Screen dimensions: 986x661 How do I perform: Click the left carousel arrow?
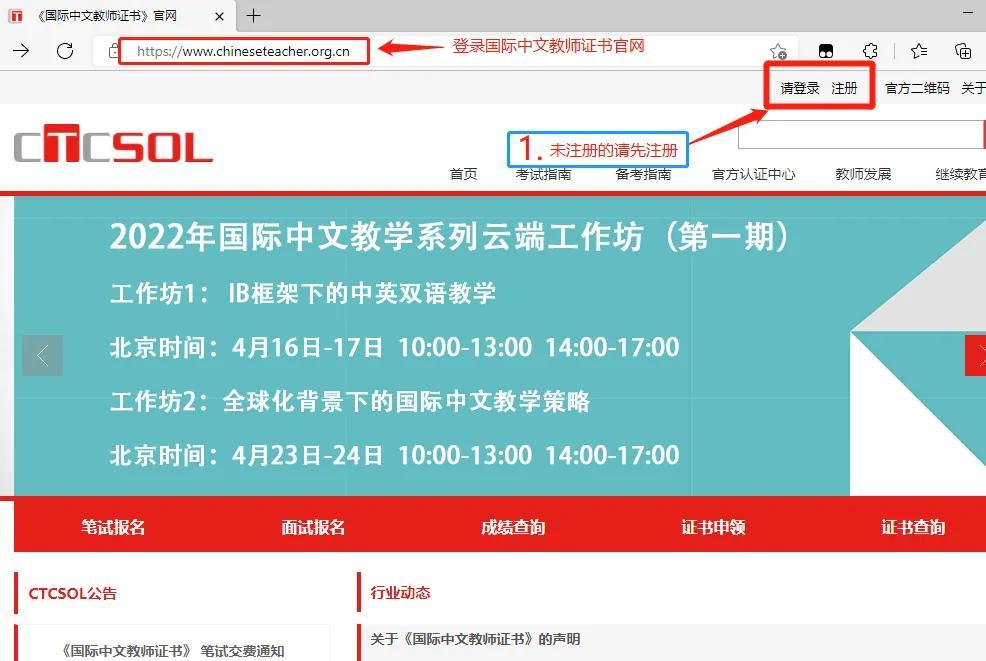[x=42, y=355]
